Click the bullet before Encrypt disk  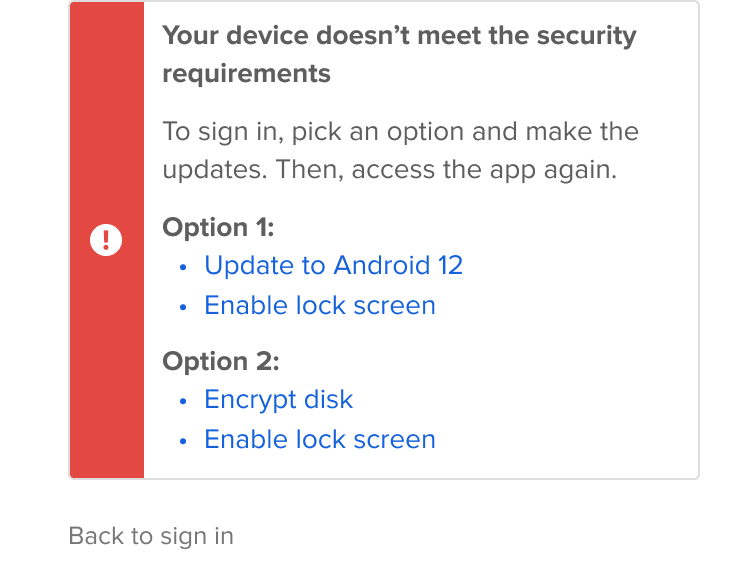tap(183, 401)
